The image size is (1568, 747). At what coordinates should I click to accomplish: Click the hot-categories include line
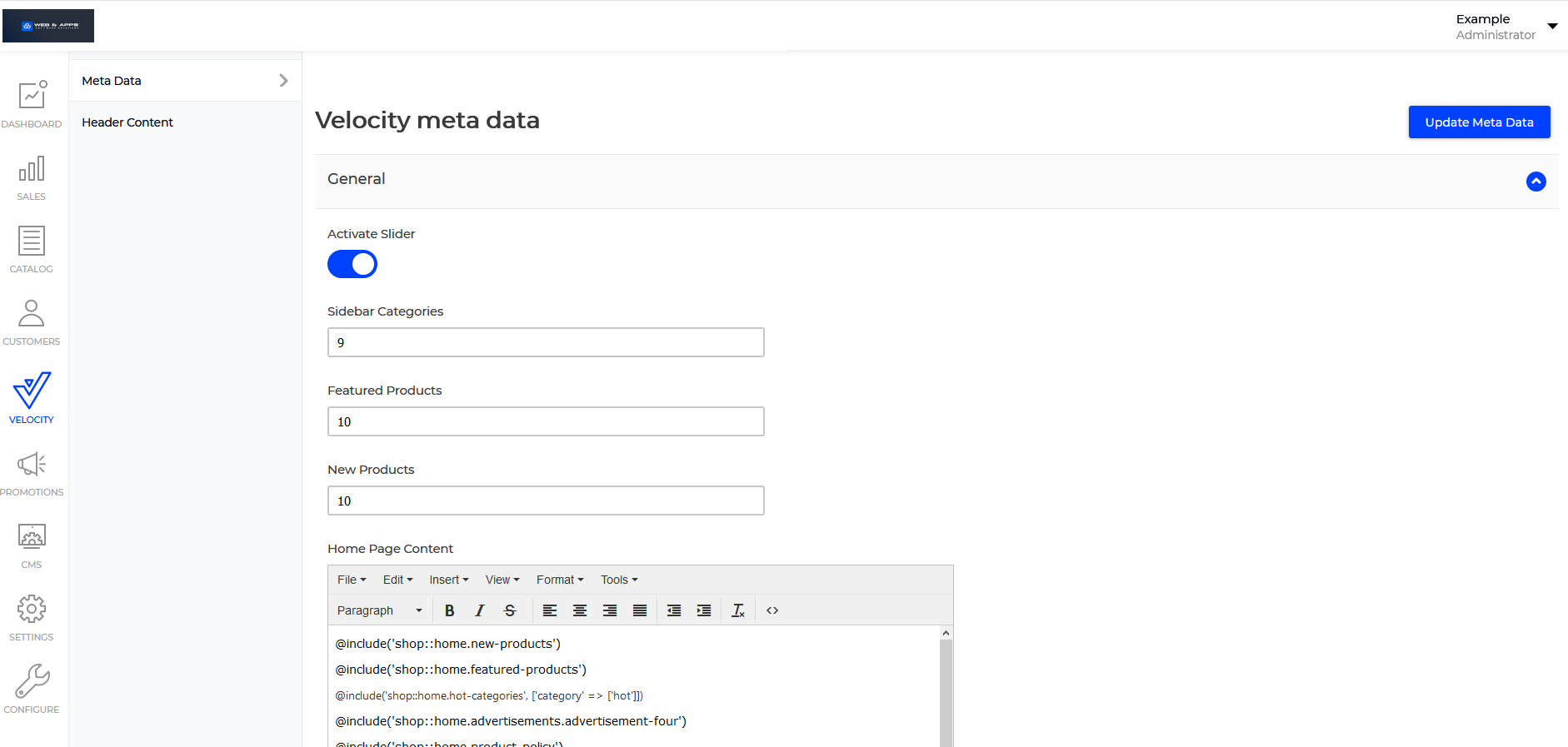[489, 695]
